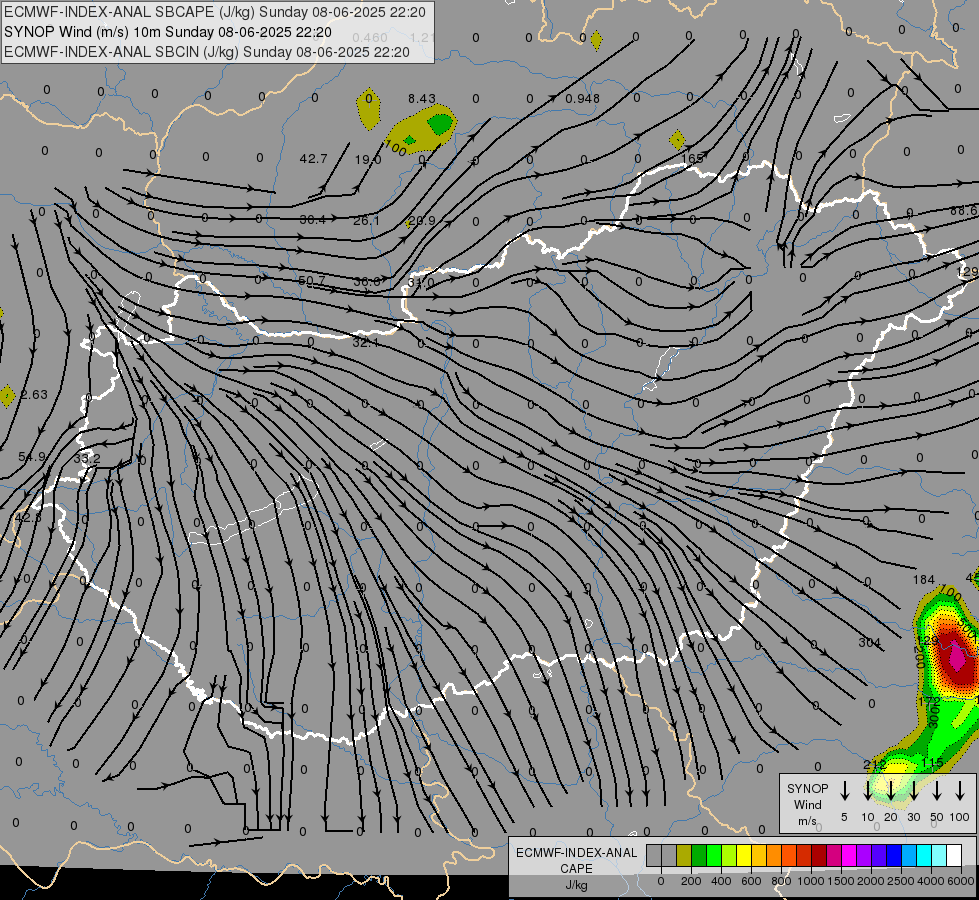The width and height of the screenshot is (979, 900).
Task: Click the 184 value above the CAPE blob
Action: coord(923,580)
